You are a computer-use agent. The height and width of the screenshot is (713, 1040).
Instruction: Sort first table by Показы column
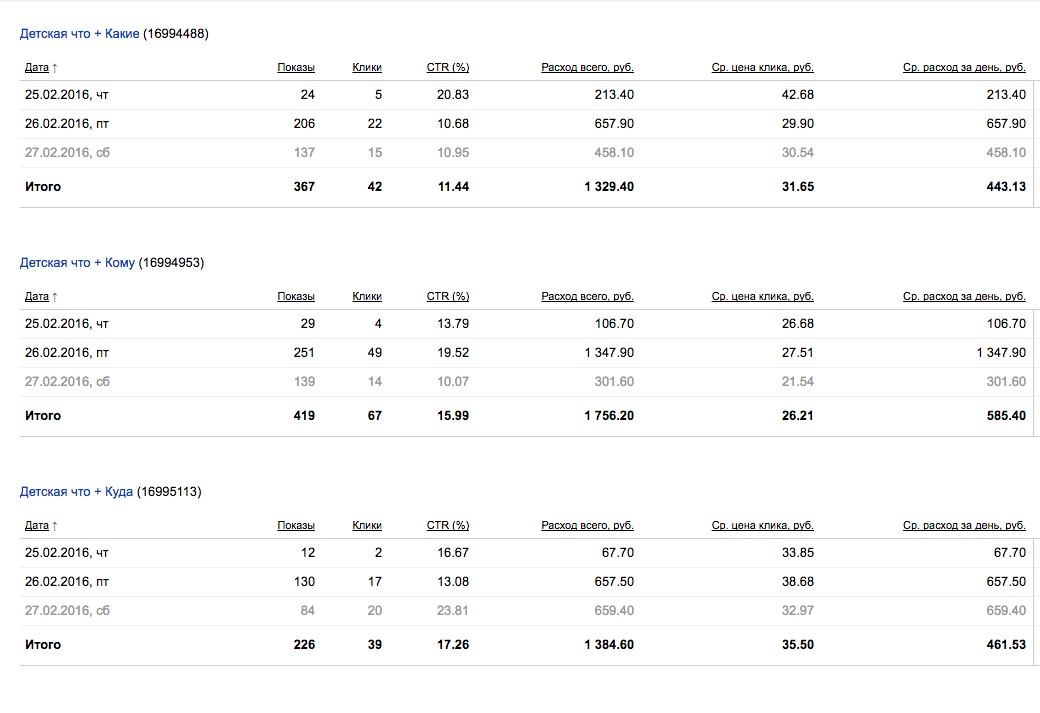click(x=296, y=67)
